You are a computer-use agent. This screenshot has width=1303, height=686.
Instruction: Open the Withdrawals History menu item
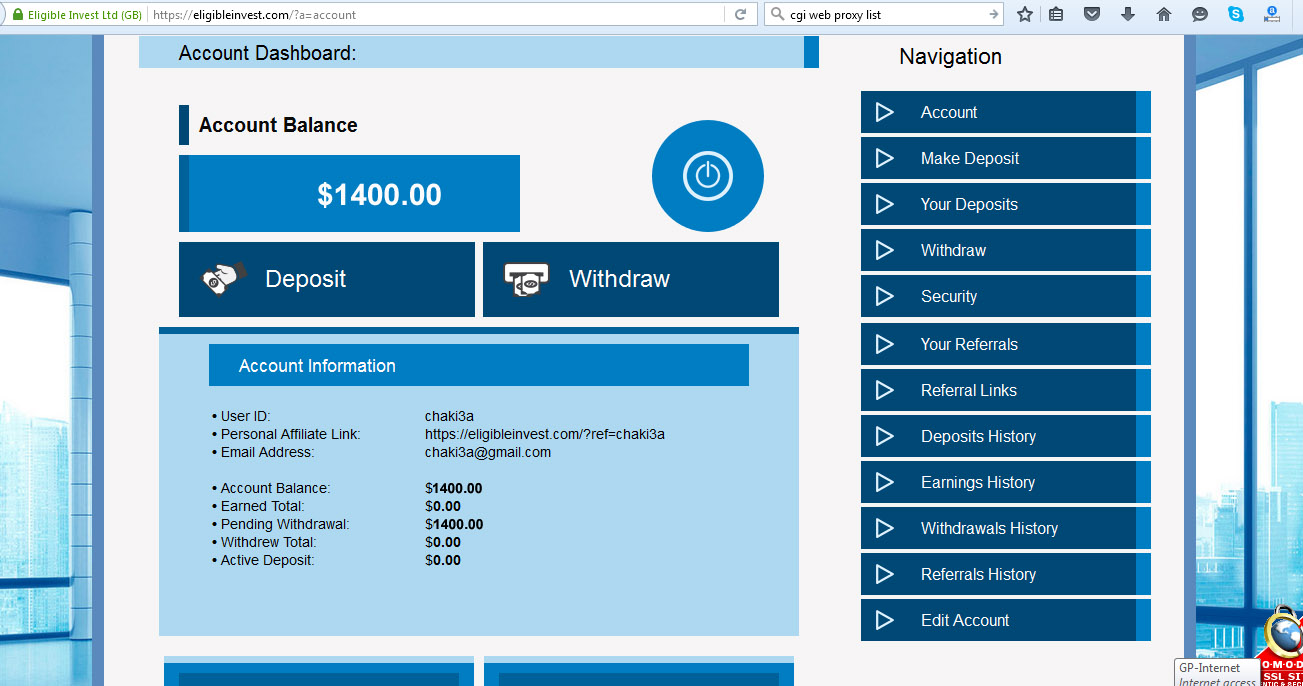click(988, 528)
